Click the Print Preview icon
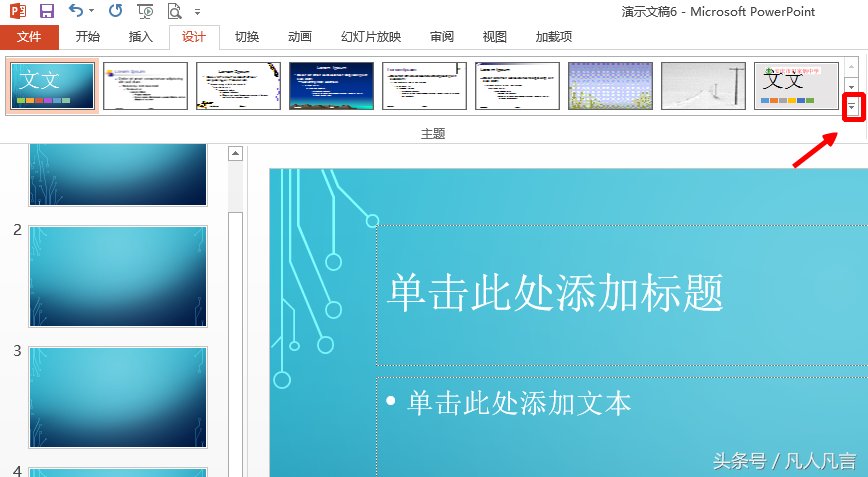This screenshot has width=868, height=477. click(x=174, y=11)
